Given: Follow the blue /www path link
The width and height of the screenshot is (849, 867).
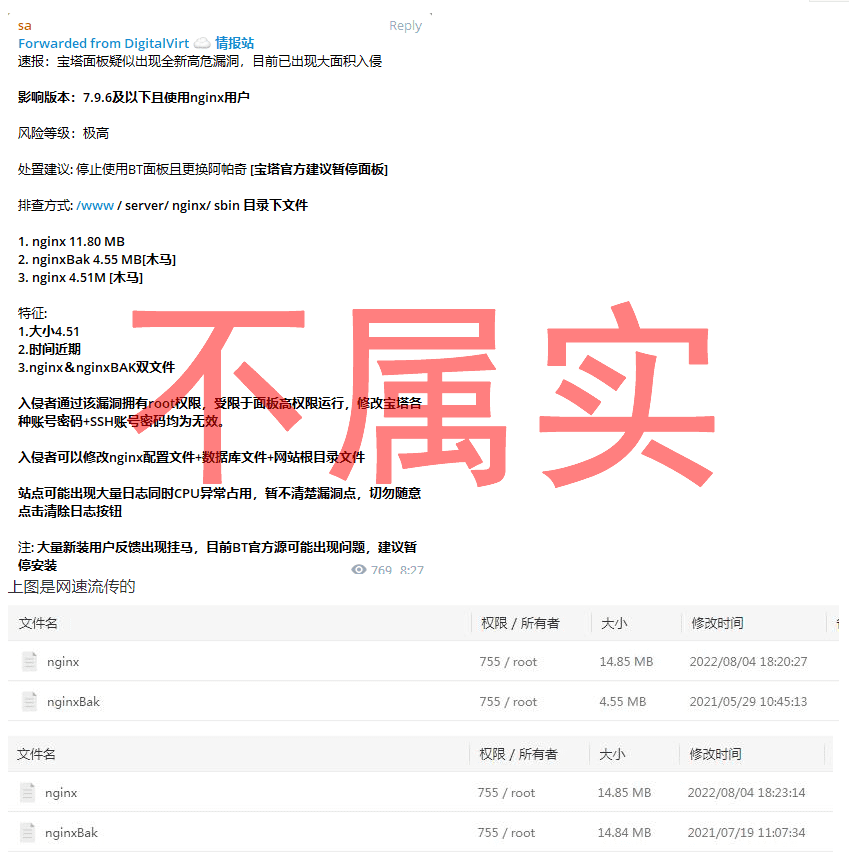Looking at the screenshot, I should click(x=95, y=205).
